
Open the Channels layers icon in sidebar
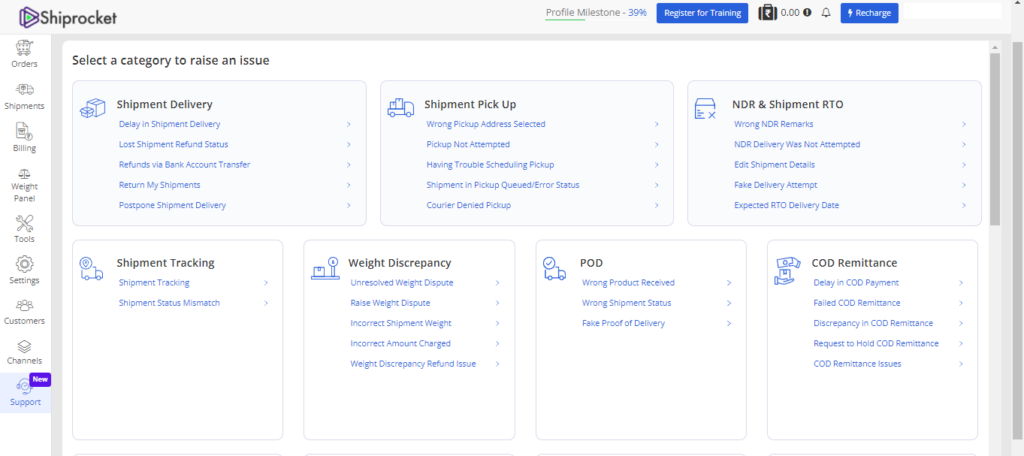pyautogui.click(x=25, y=346)
